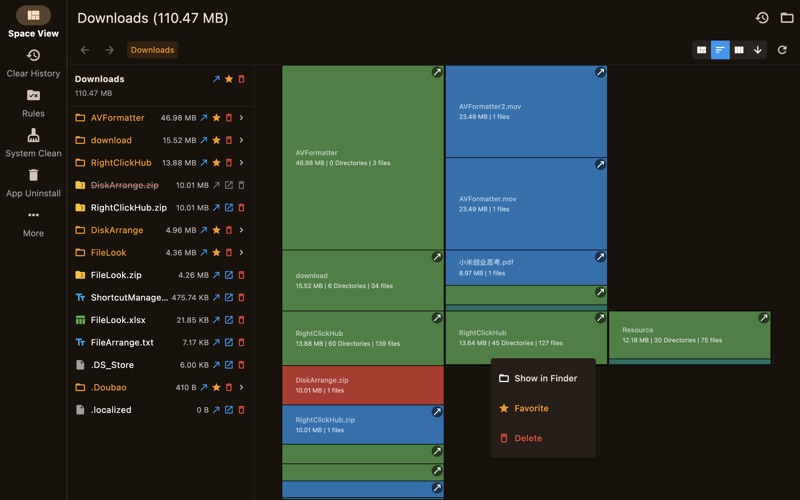Screen dimensions: 800x500
Task: Click the open folder icon at top right
Action: click(x=787, y=18)
